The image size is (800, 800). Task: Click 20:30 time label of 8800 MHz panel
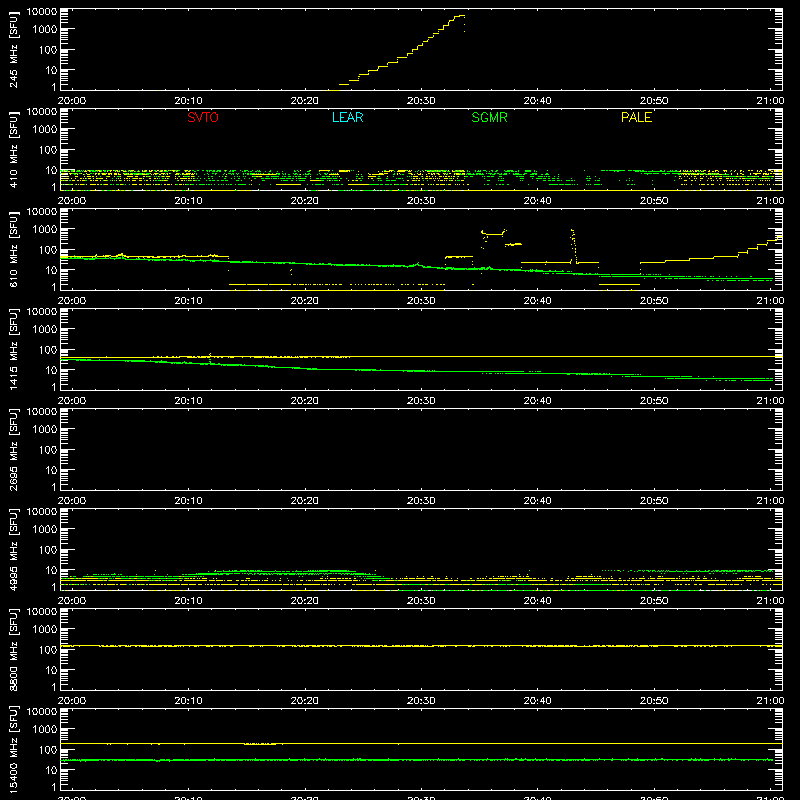(421, 701)
